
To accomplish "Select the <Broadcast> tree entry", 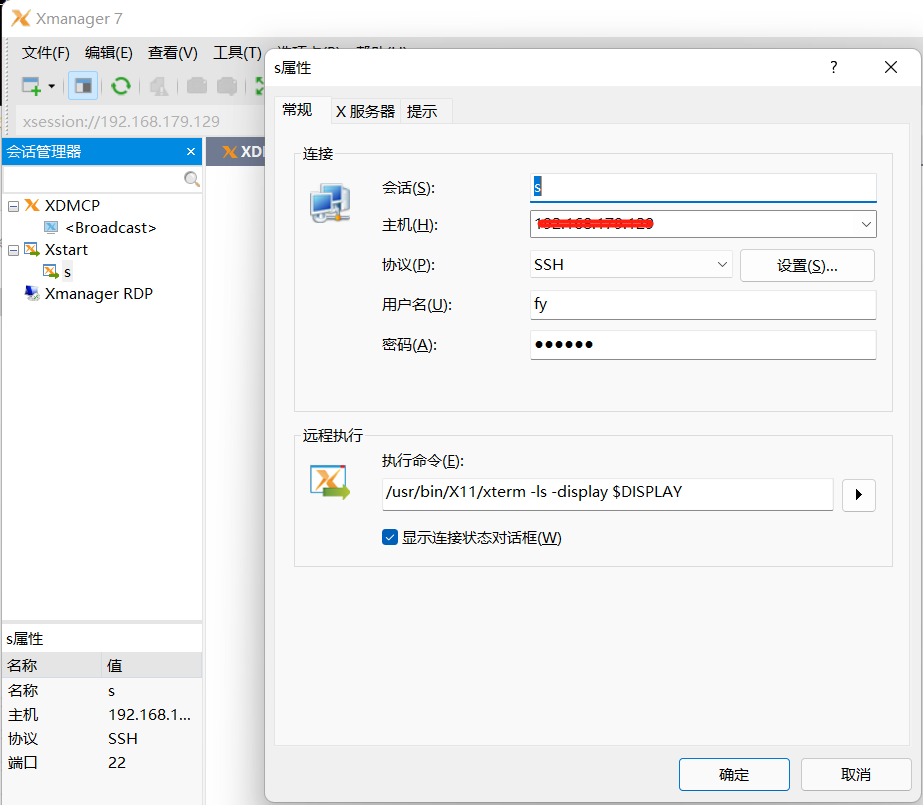I will [x=111, y=228].
